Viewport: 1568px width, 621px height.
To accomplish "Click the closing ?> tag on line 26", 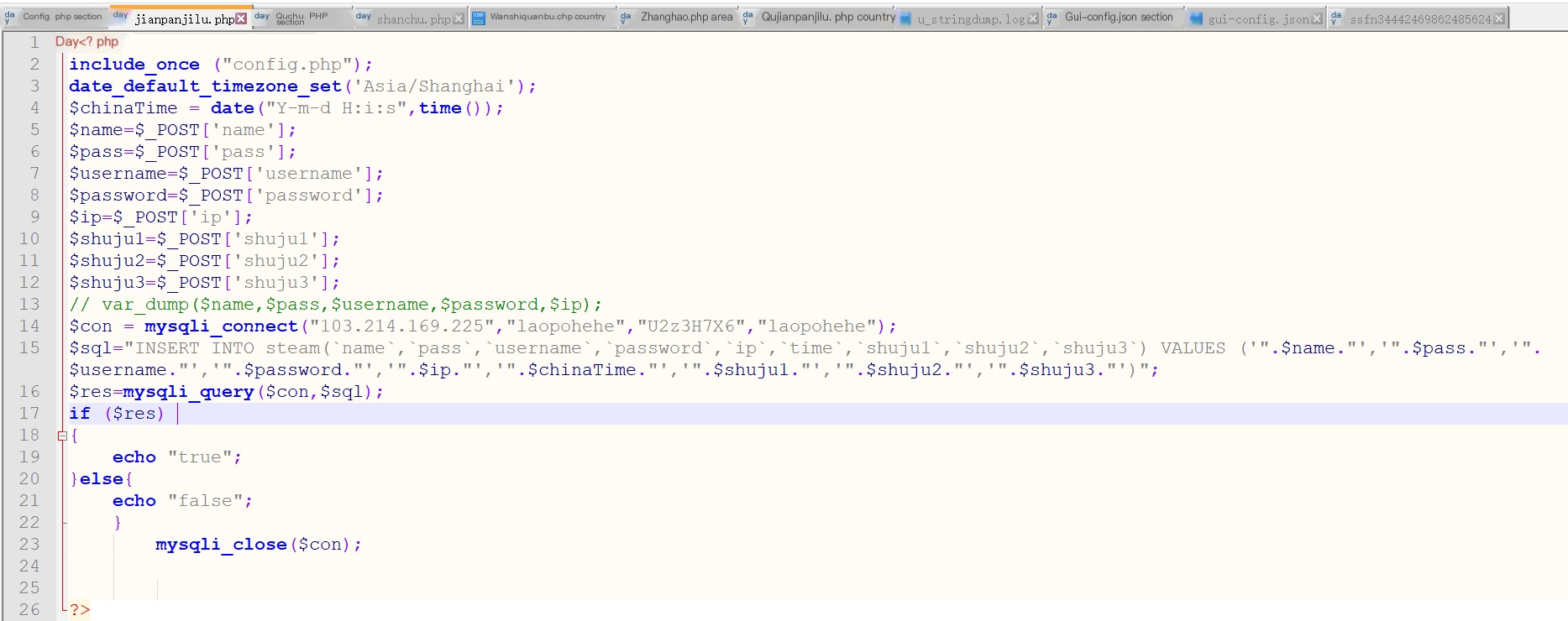I will 80,610.
